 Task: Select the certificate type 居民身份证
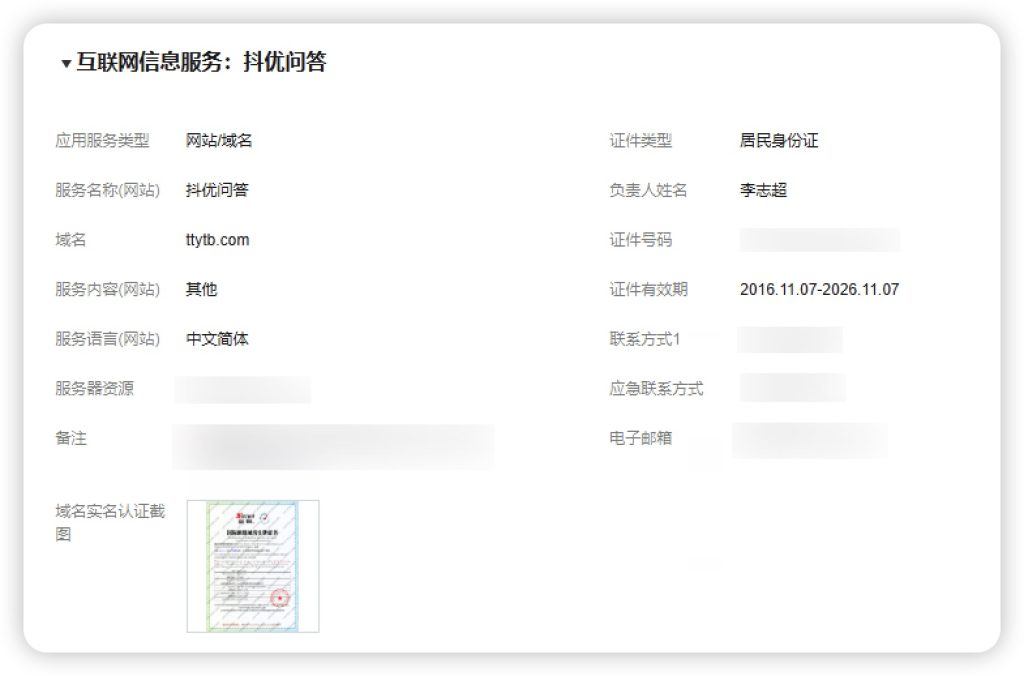click(778, 141)
